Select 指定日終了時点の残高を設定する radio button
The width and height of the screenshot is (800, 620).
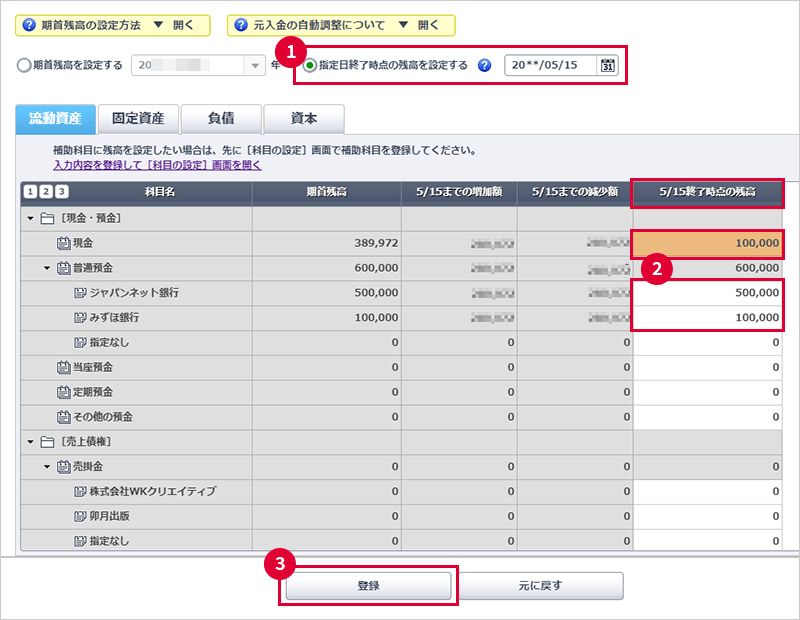point(310,66)
